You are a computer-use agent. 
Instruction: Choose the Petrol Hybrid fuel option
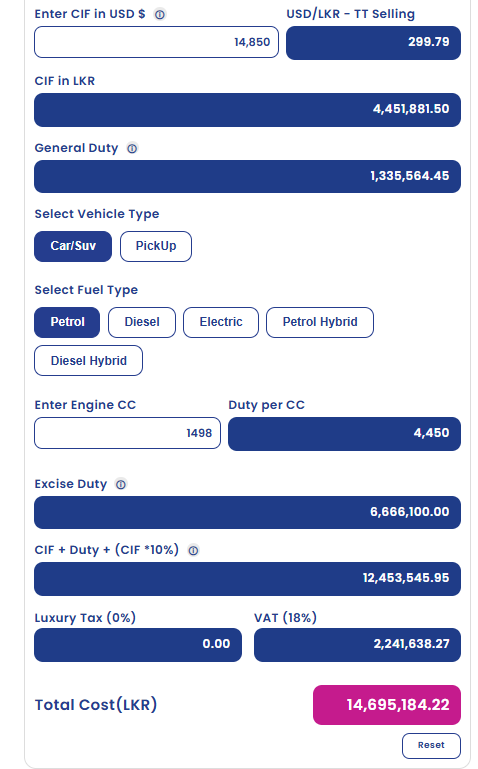[320, 322]
